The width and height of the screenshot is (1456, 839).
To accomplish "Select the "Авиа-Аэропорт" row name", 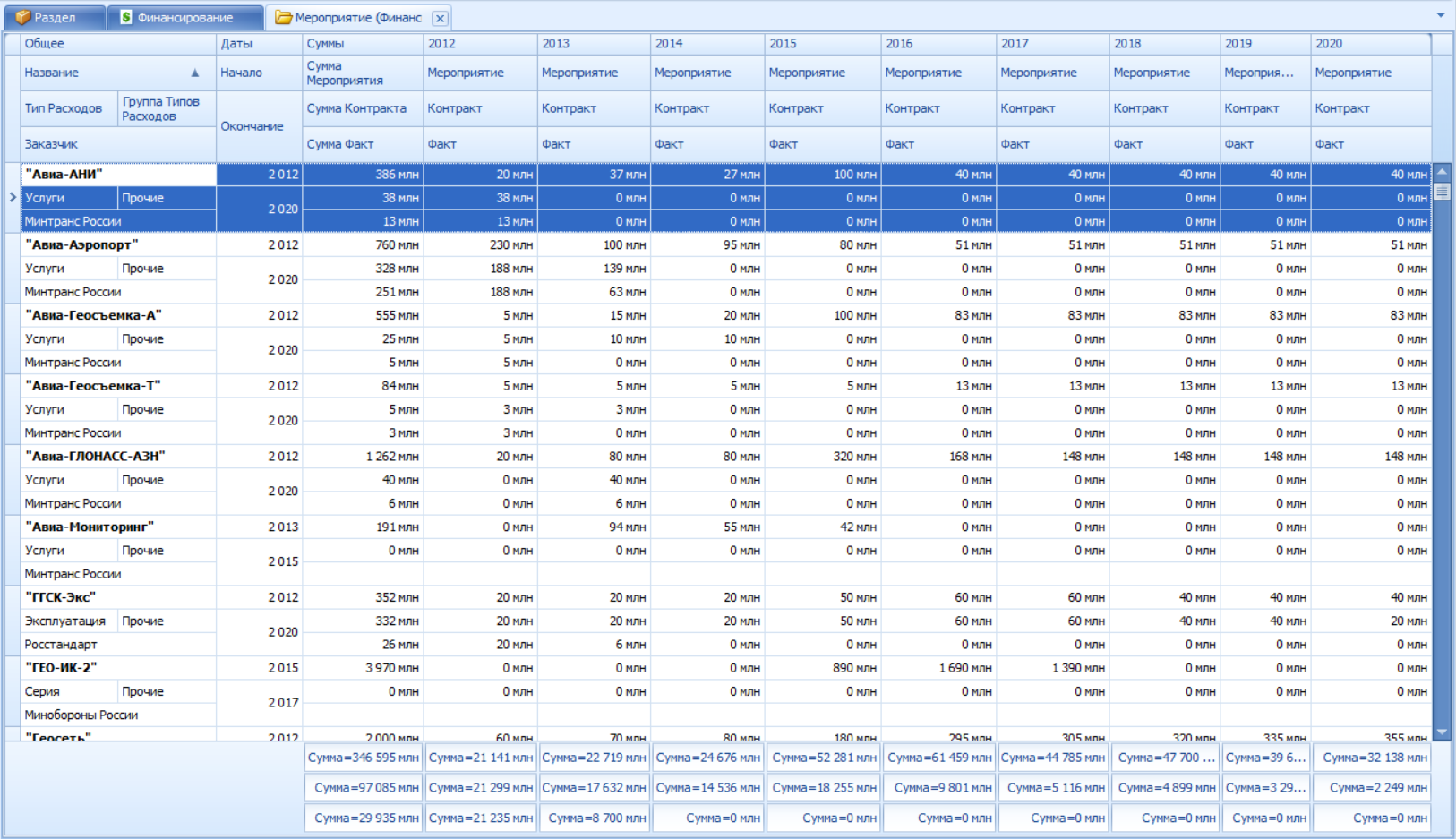I will [x=118, y=244].
